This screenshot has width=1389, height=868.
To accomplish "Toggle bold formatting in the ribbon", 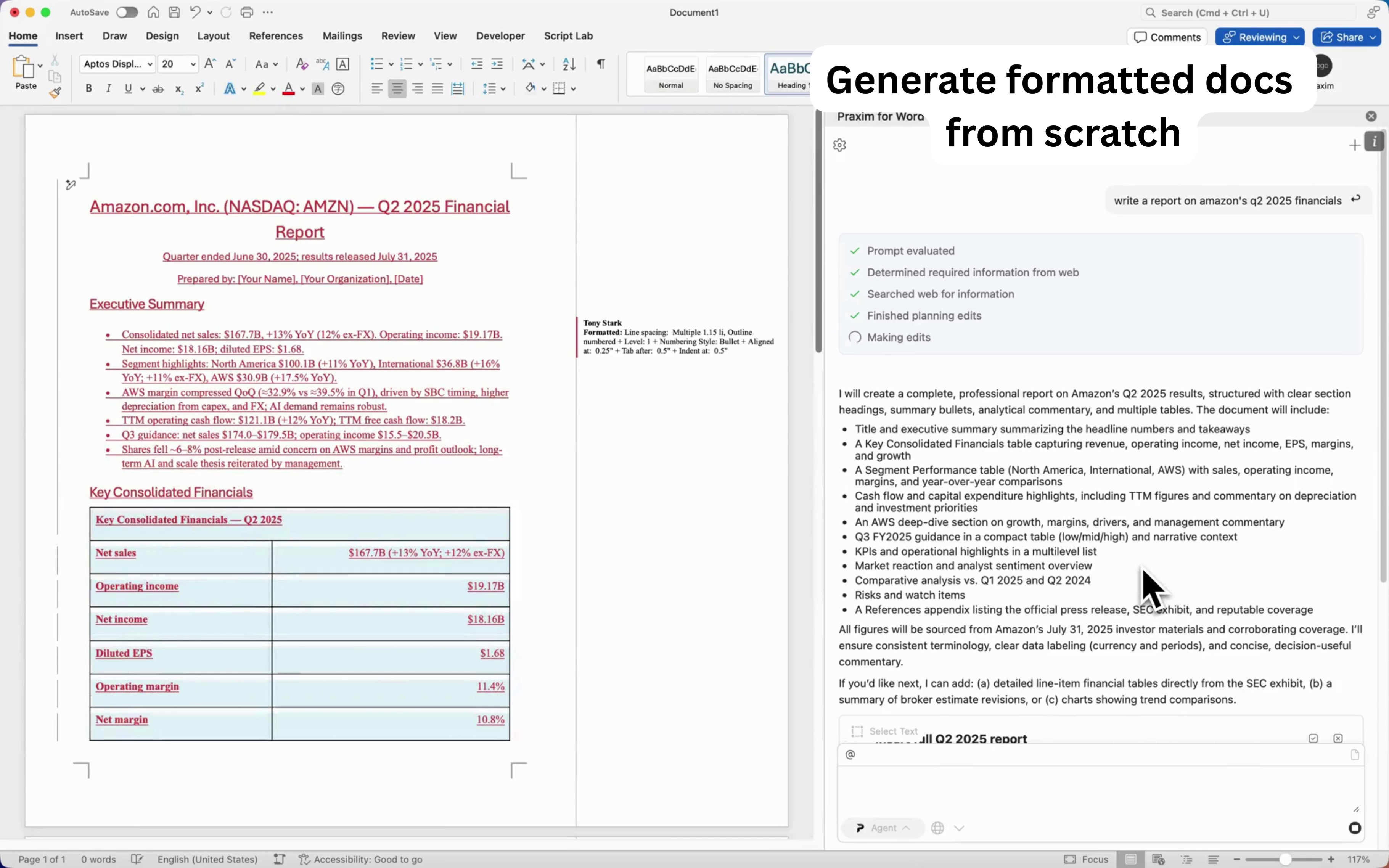I will click(89, 88).
